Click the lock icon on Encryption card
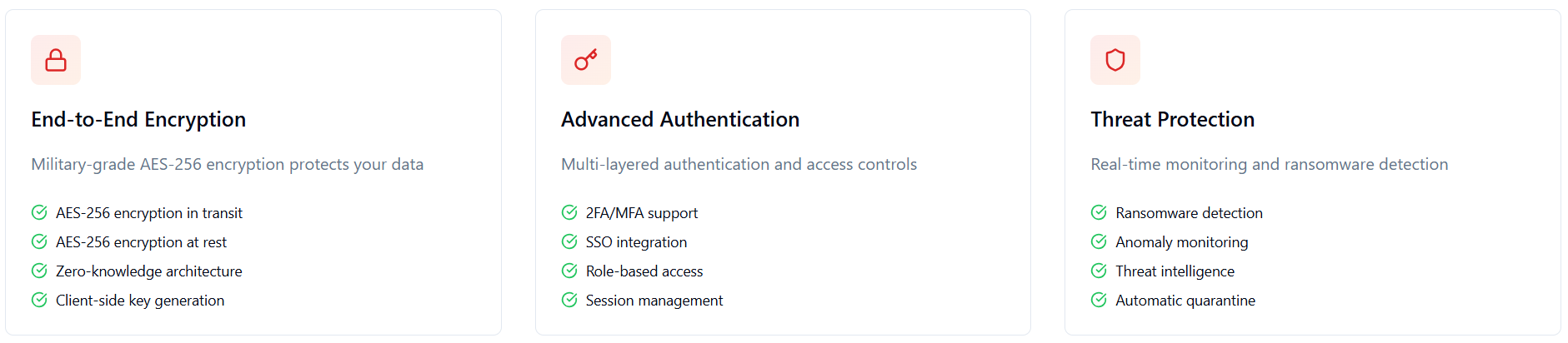This screenshot has width=1568, height=343. click(x=56, y=60)
